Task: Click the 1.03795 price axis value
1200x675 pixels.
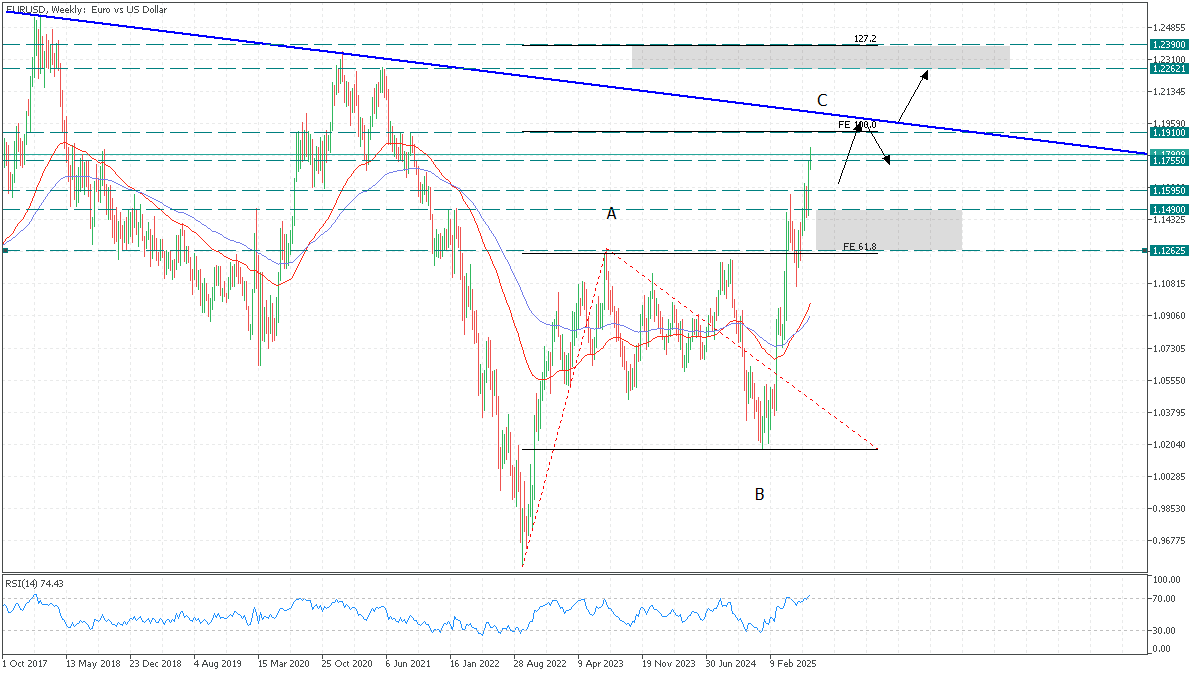Action: (x=1169, y=412)
